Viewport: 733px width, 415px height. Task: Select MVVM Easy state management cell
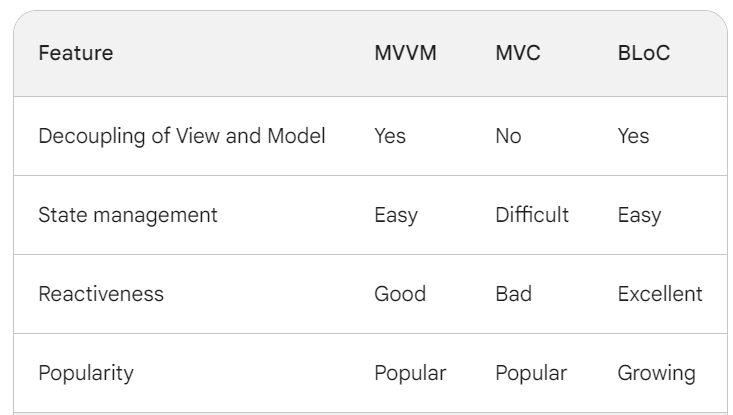[396, 215]
